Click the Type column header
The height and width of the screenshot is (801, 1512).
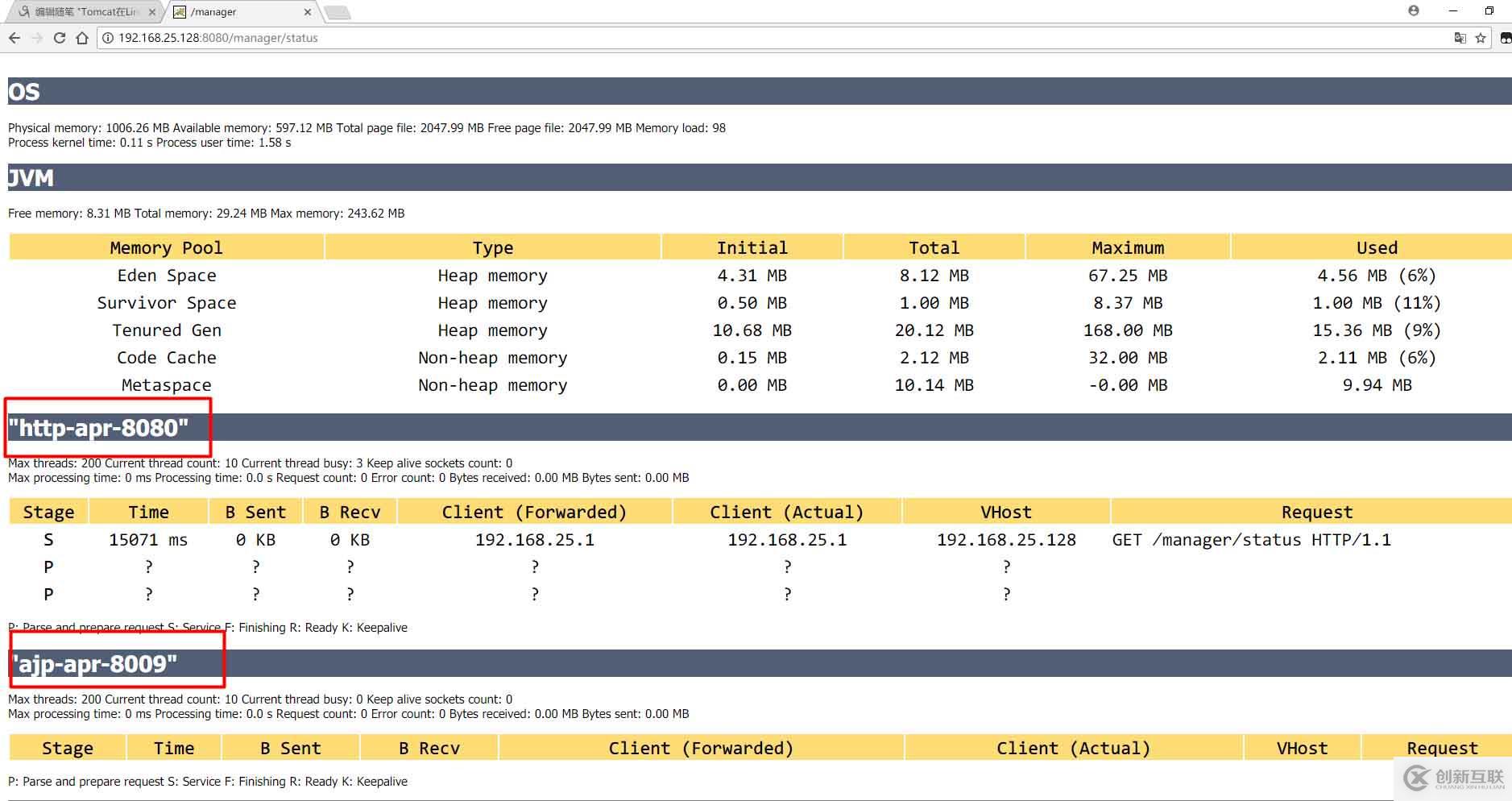(493, 247)
